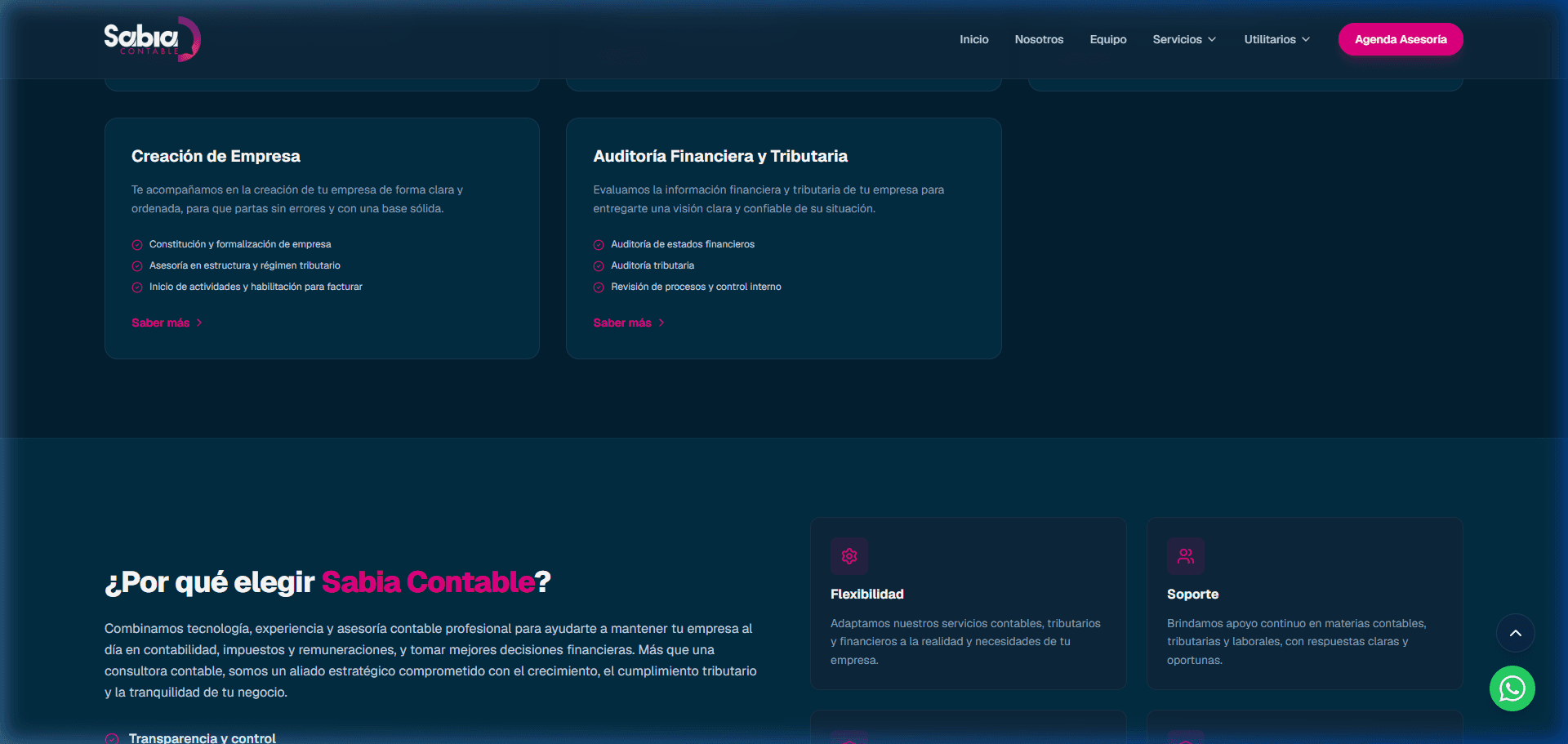Click the Combinamos tecnología paragraph

point(430,661)
